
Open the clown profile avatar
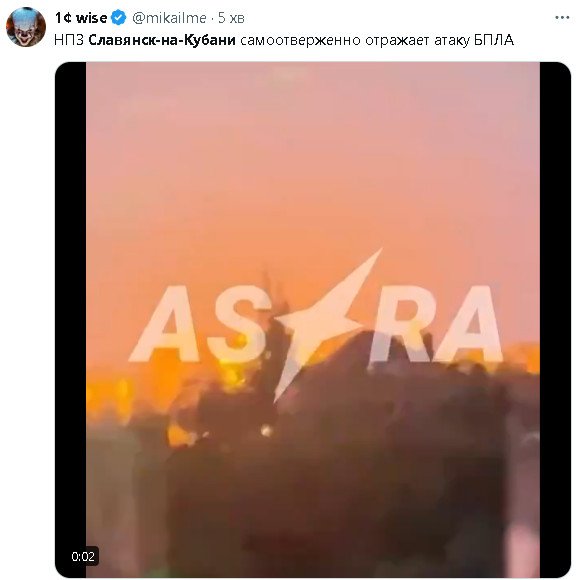pos(26,27)
